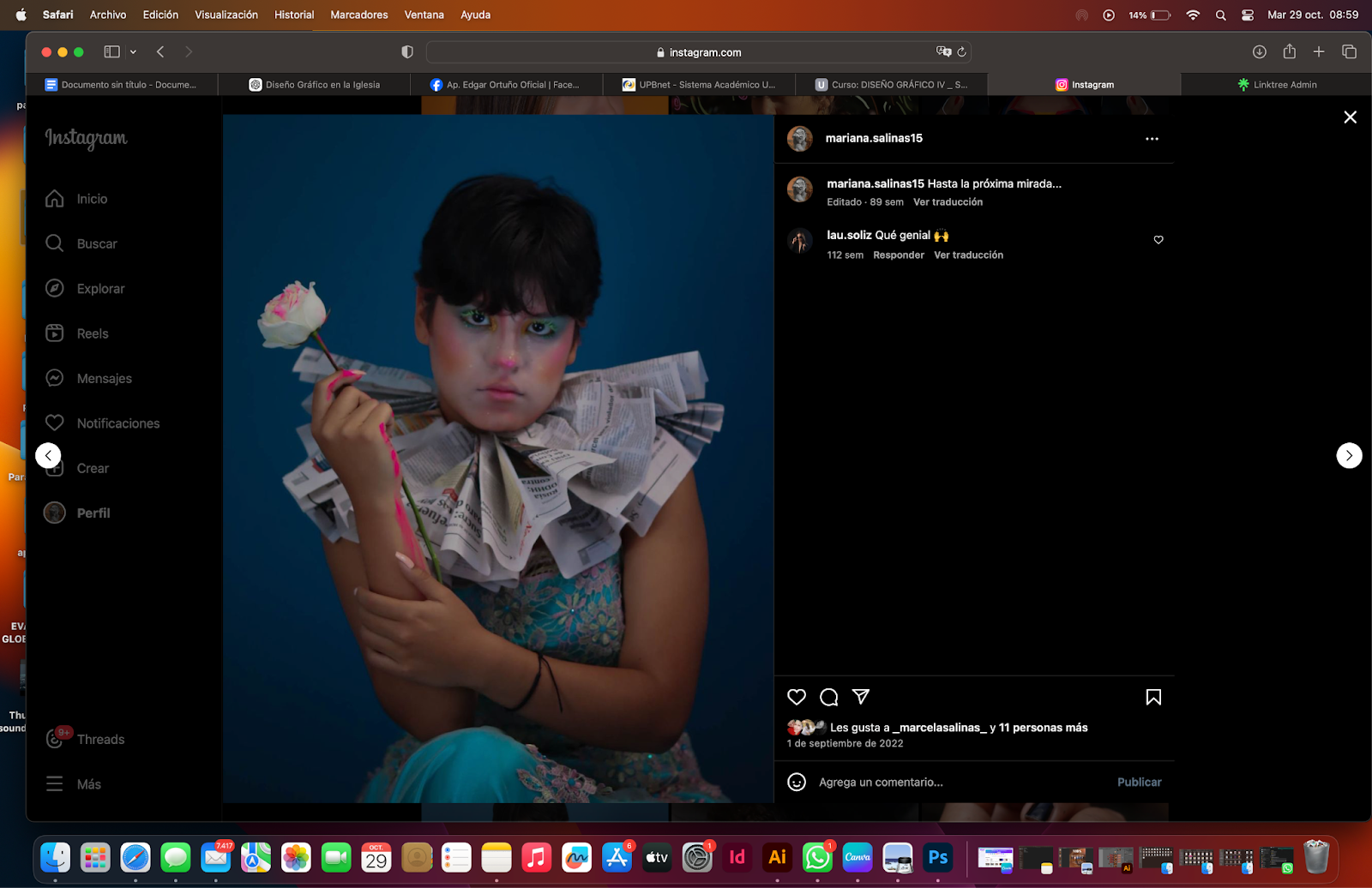Go to next post arrow
This screenshot has width=1372, height=888.
tap(1349, 455)
